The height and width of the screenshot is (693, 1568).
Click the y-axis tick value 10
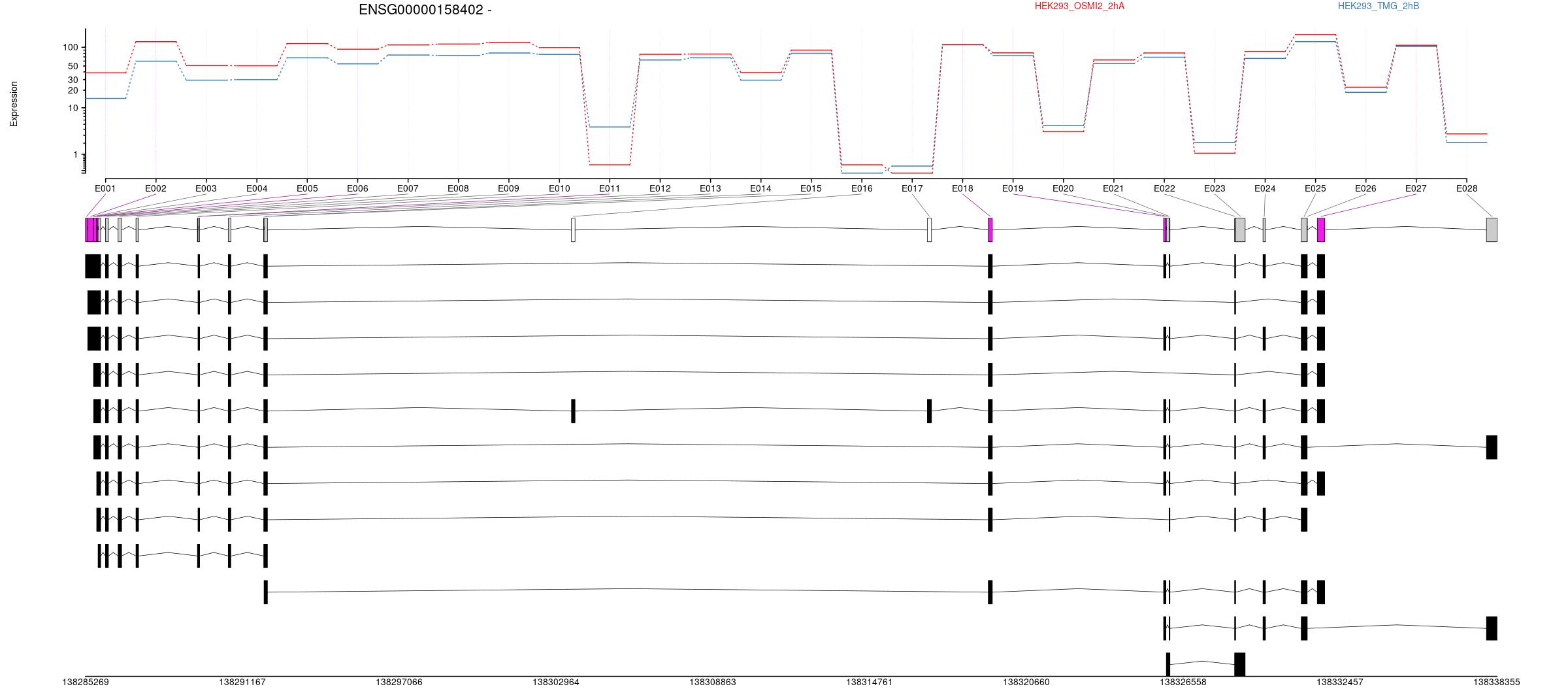[x=73, y=108]
